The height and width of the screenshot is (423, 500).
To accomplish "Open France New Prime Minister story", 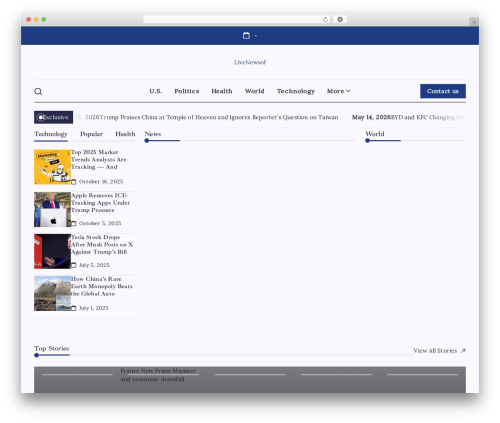I will coord(158,375).
